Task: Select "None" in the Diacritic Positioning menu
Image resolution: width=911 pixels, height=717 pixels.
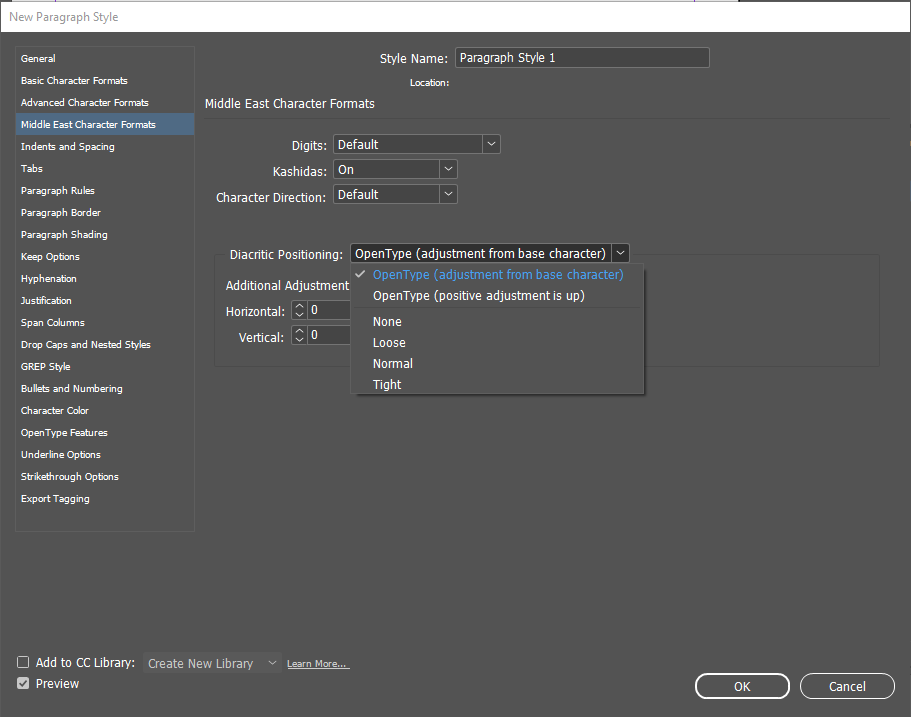Action: (x=386, y=321)
